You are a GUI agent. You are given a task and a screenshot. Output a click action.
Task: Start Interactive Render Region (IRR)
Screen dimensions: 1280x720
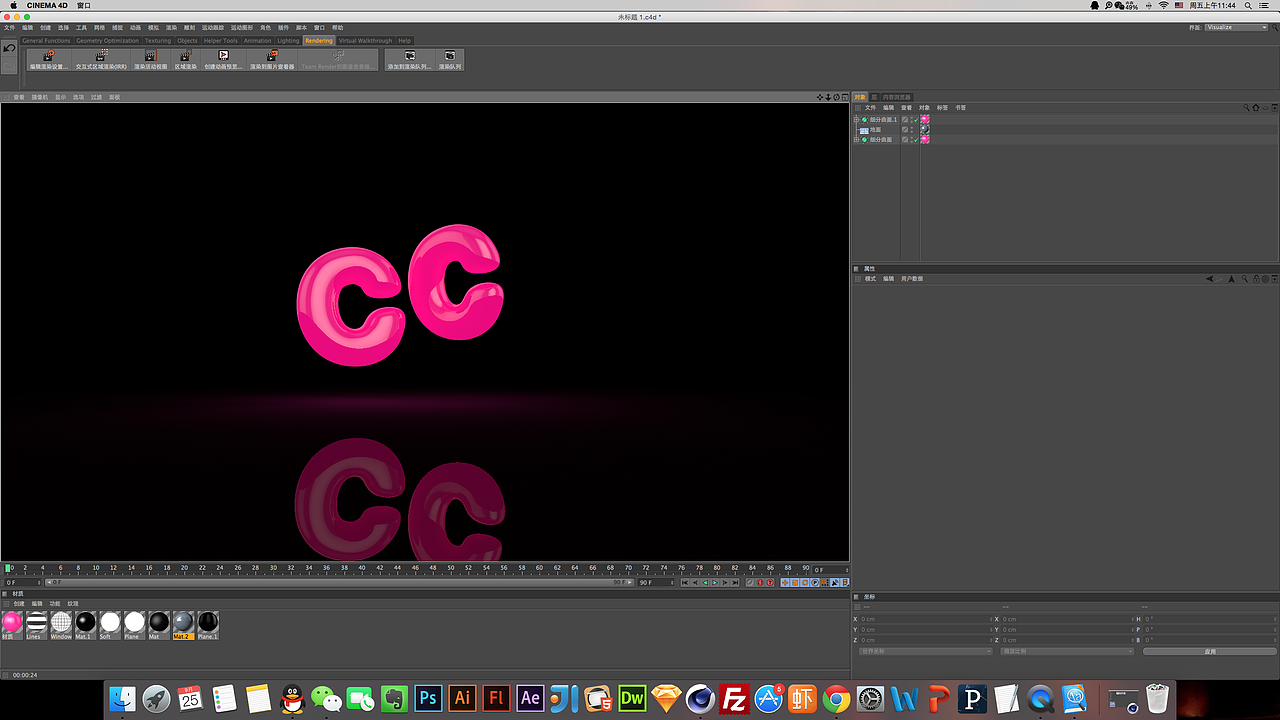[x=101, y=60]
